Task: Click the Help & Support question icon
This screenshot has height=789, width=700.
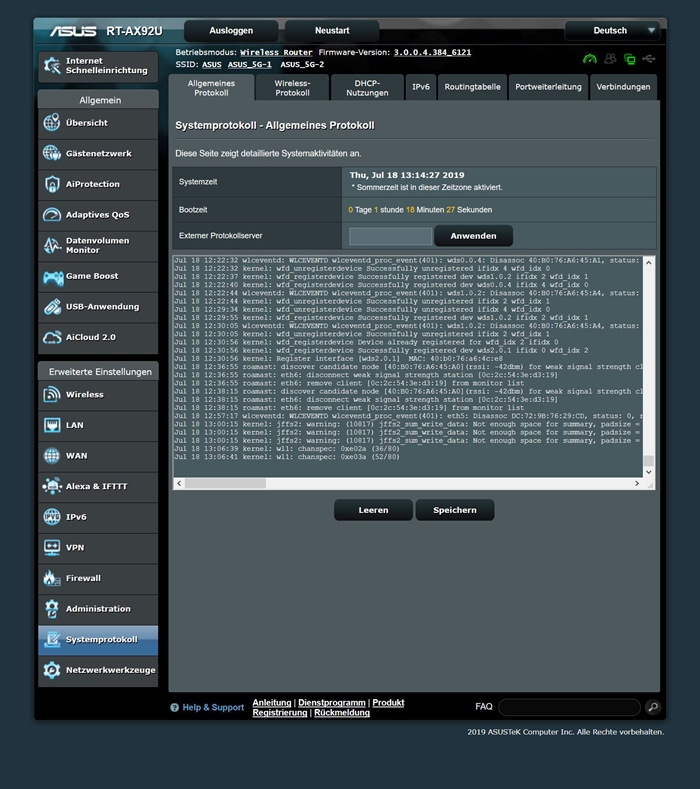Action: click(x=175, y=707)
